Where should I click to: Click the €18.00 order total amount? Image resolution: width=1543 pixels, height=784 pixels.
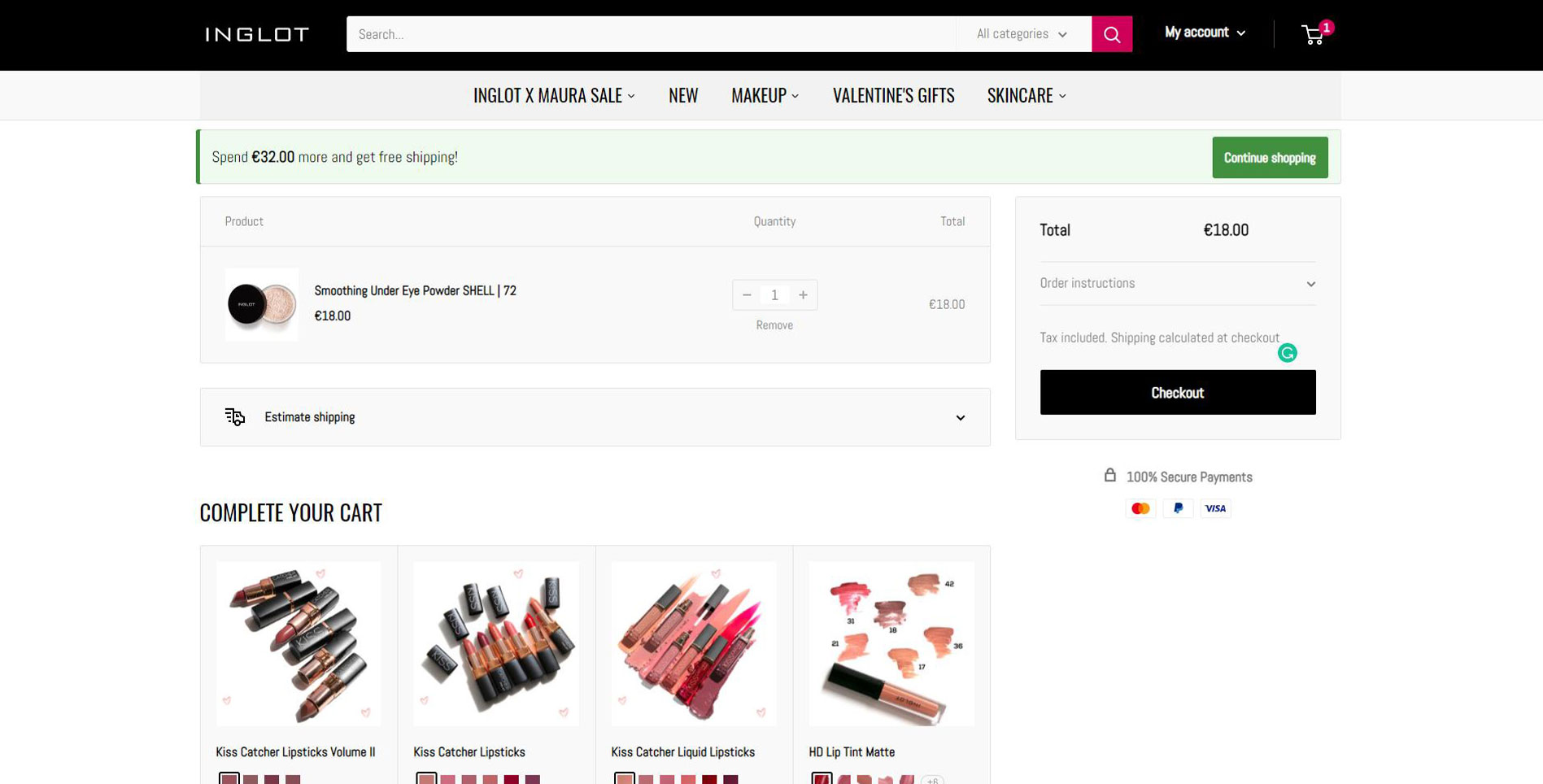click(x=1226, y=230)
